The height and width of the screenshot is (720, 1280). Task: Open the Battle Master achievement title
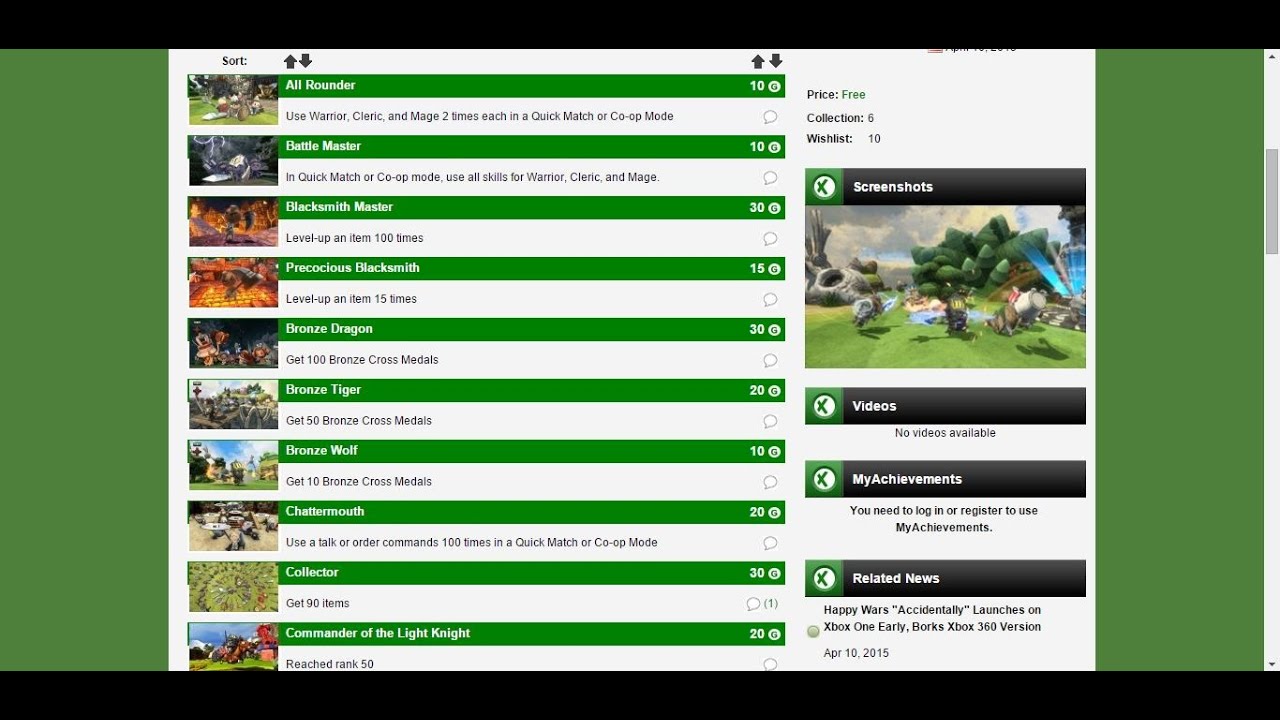click(323, 146)
